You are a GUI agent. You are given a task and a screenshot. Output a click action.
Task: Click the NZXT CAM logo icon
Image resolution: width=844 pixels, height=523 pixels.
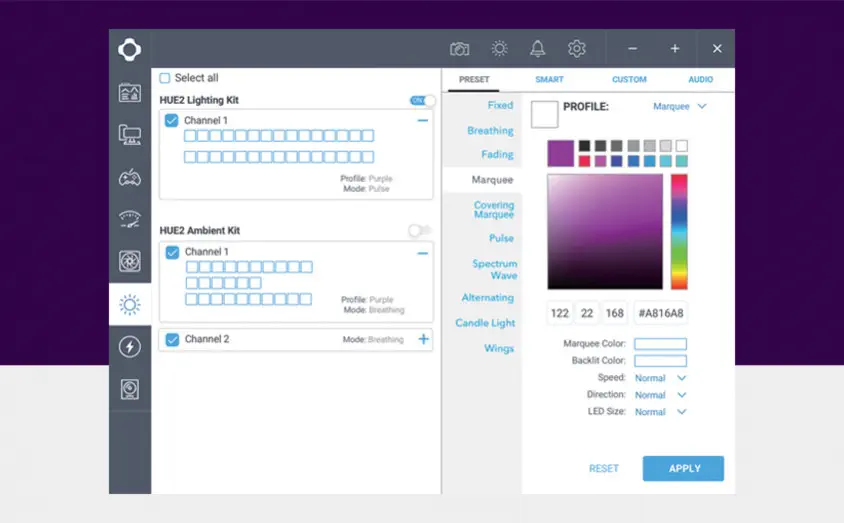(130, 50)
